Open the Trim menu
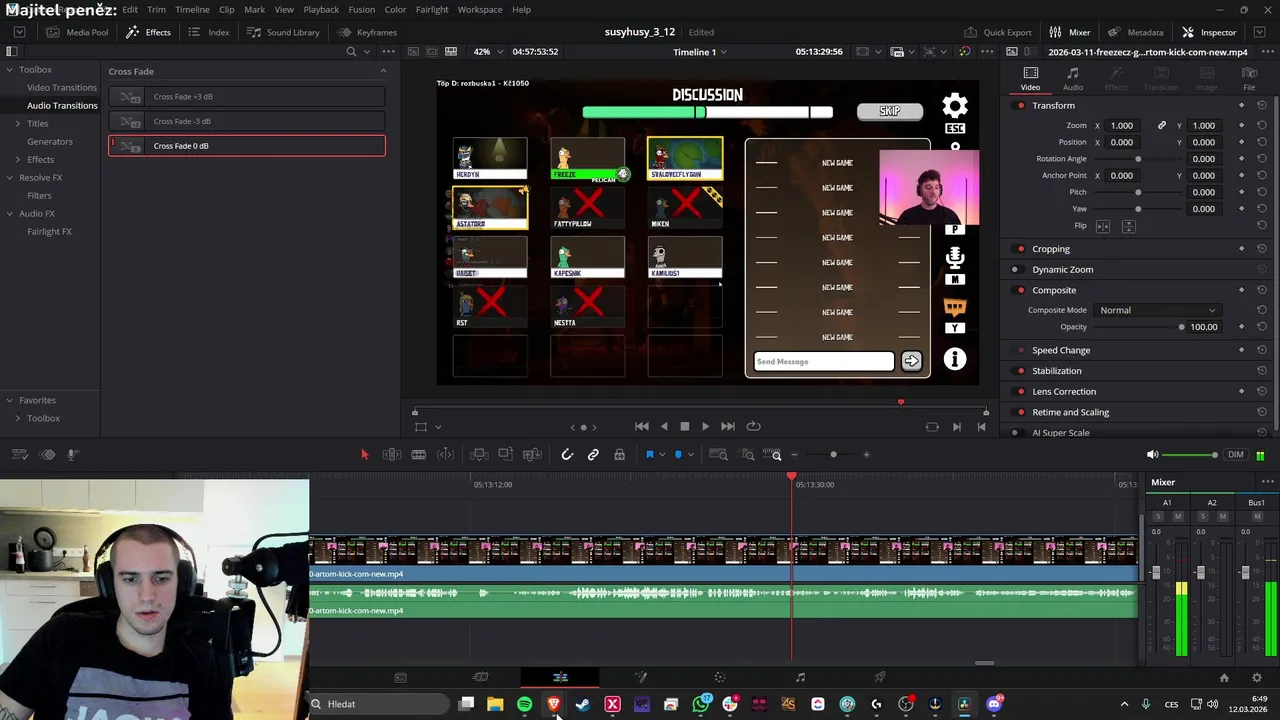This screenshot has width=1280, height=720. [157, 10]
